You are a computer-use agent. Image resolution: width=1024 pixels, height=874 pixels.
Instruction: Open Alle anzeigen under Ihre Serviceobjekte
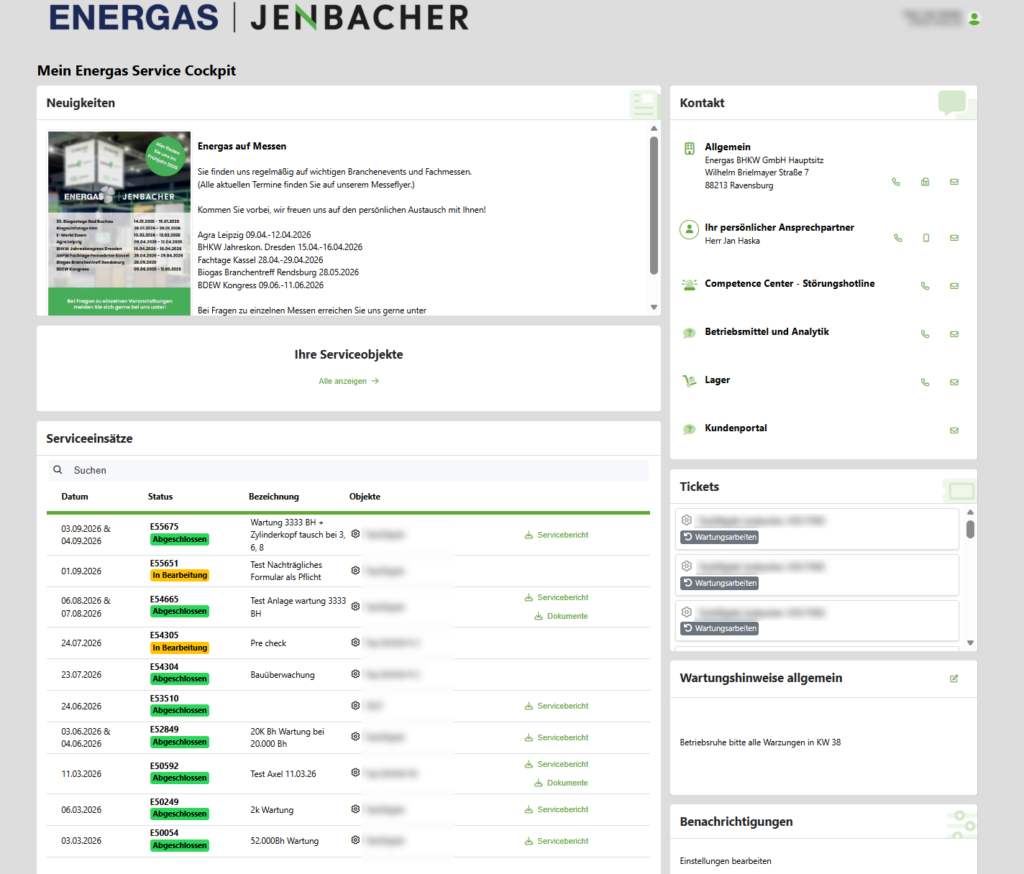tap(349, 381)
